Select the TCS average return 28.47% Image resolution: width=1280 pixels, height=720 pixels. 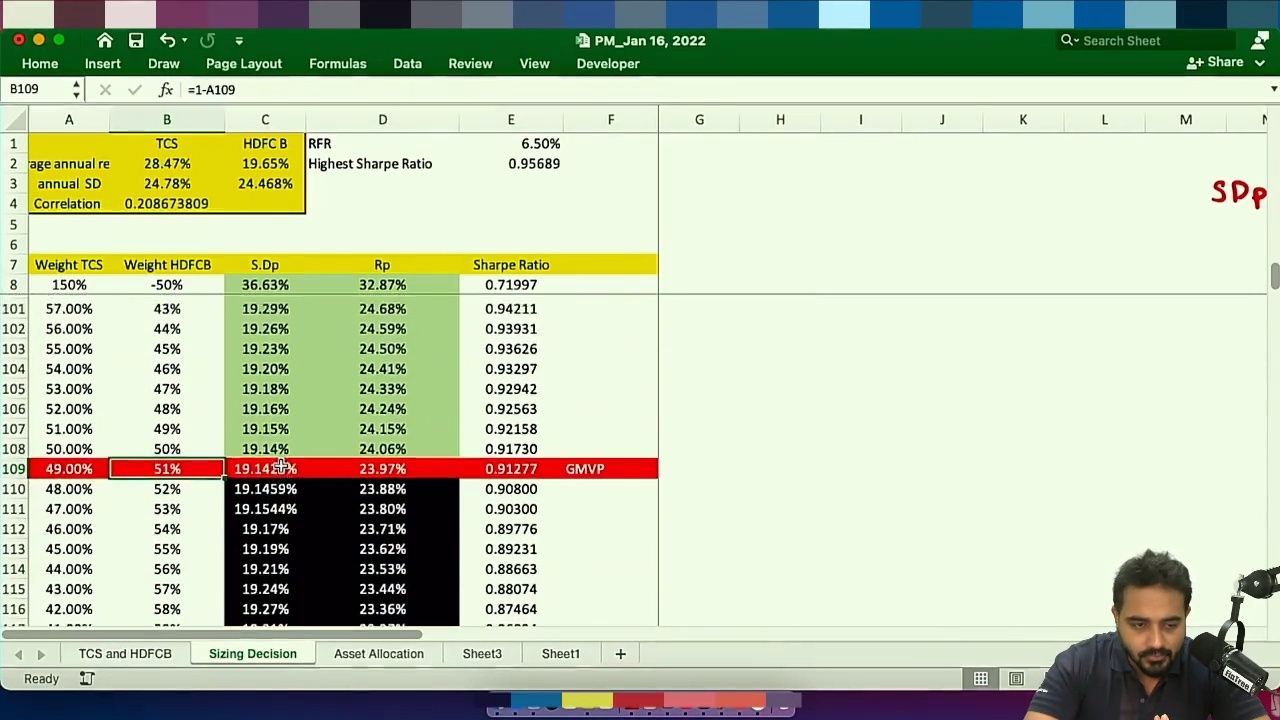click(167, 164)
